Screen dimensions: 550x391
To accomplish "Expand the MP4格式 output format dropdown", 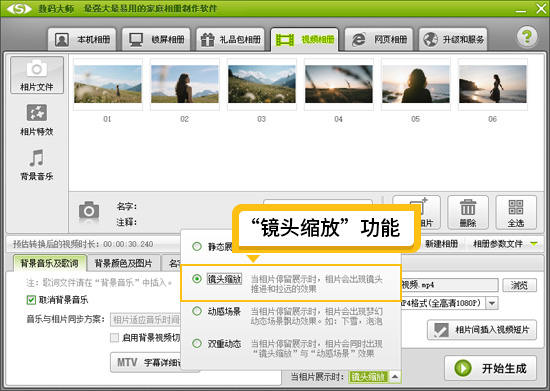I will [492, 303].
